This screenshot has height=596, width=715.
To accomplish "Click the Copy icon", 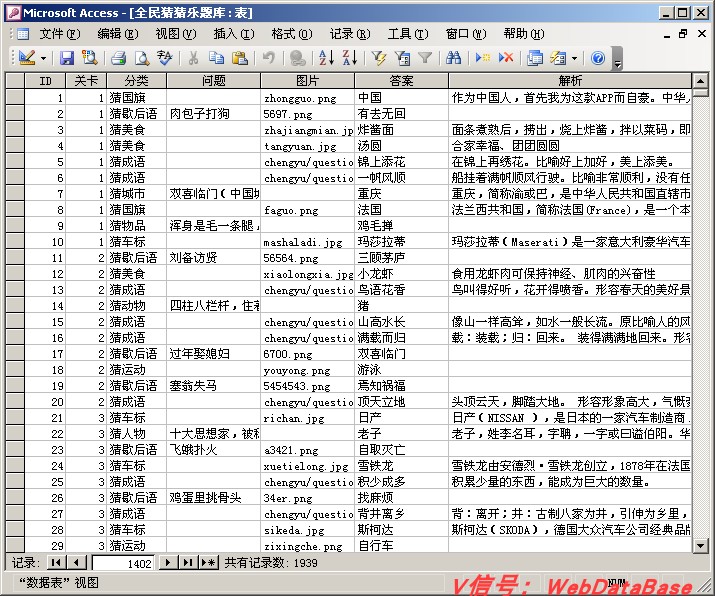I will pos(216,58).
